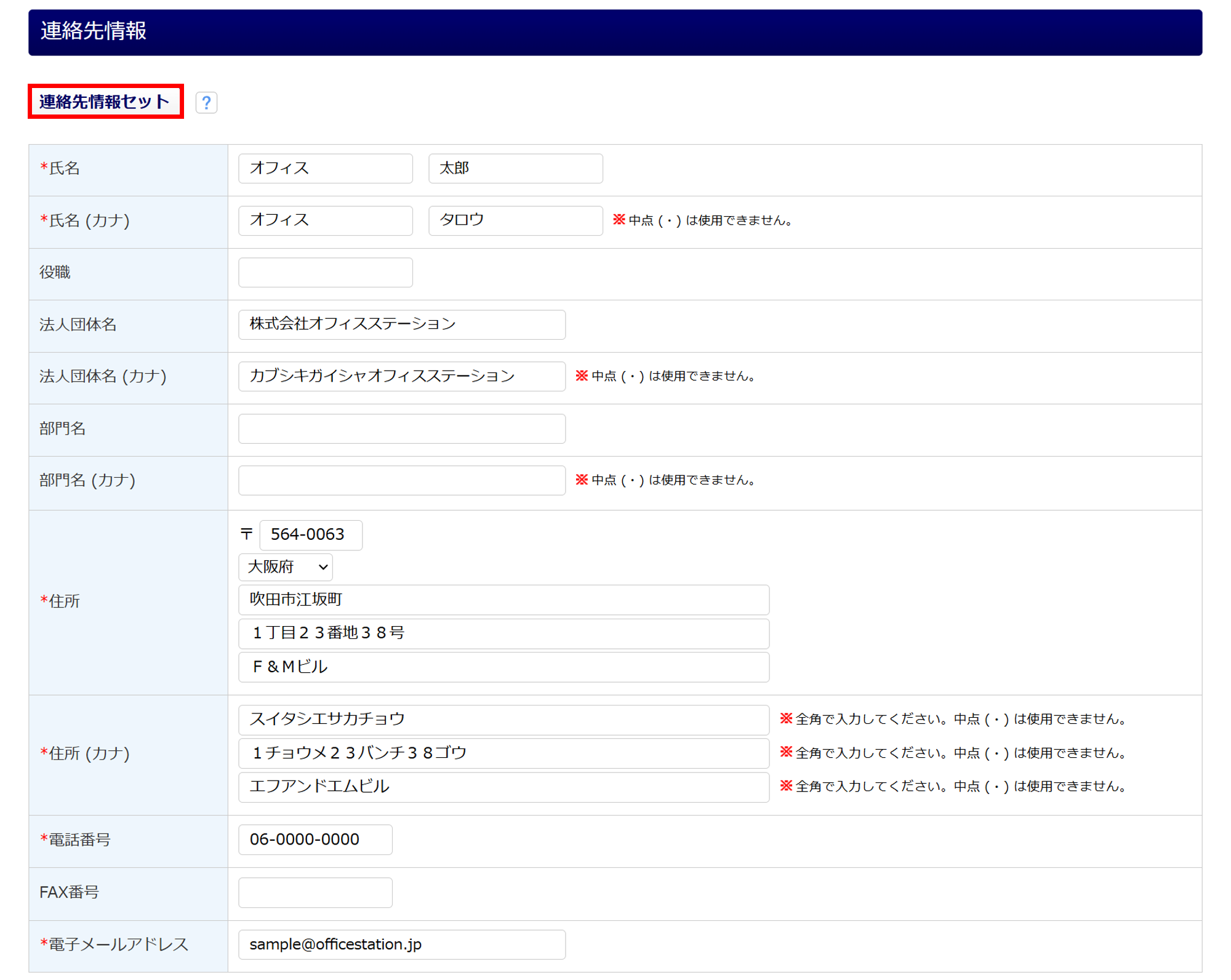1231x980 pixels.
Task: Focus the empty 役職 input field
Action: pos(325,273)
